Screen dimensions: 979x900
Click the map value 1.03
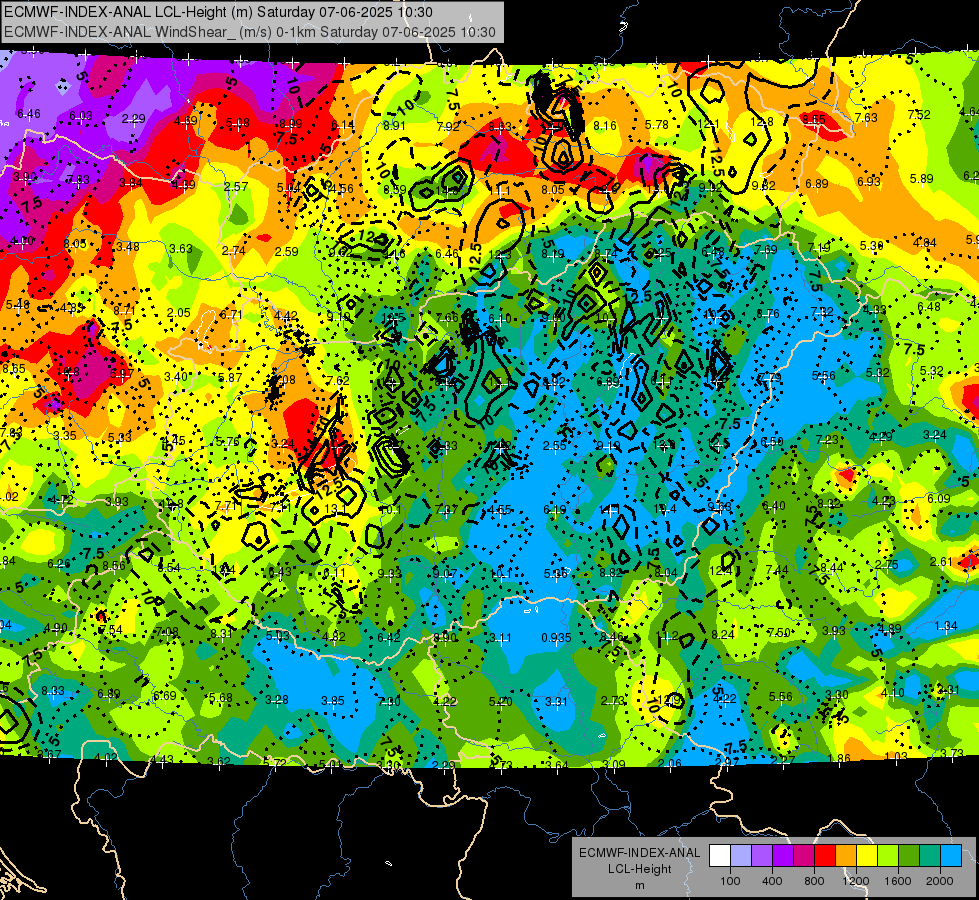896,756
